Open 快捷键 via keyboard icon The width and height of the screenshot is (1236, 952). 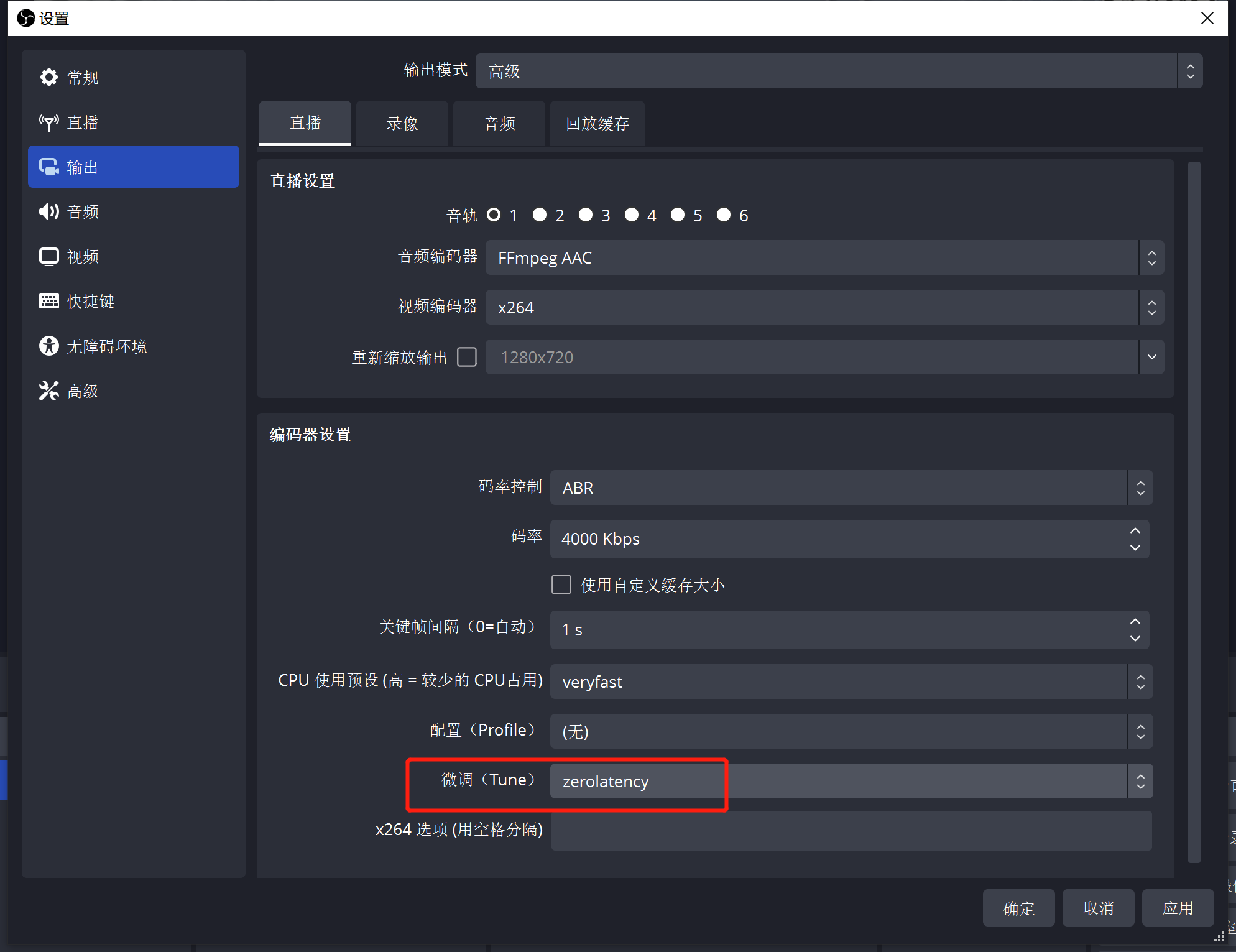tap(48, 302)
